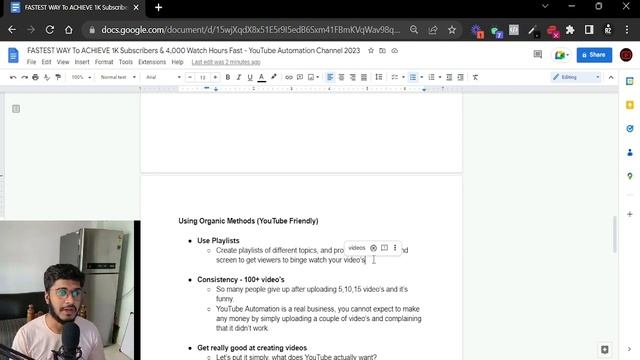Open Maps in the side panel
Screen dimensions: 640x360
tap(630, 176)
